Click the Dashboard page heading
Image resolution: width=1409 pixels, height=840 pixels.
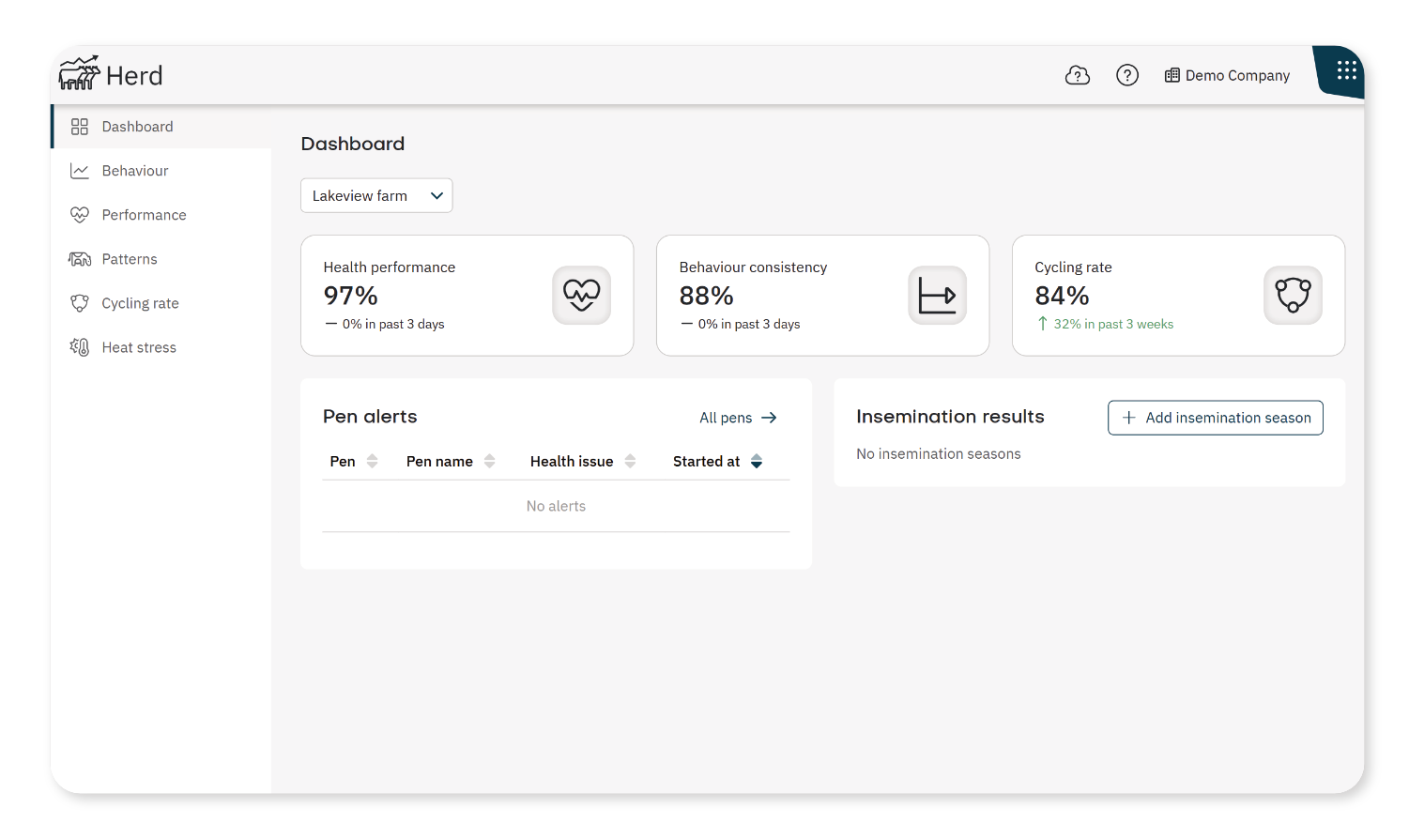pos(353,144)
